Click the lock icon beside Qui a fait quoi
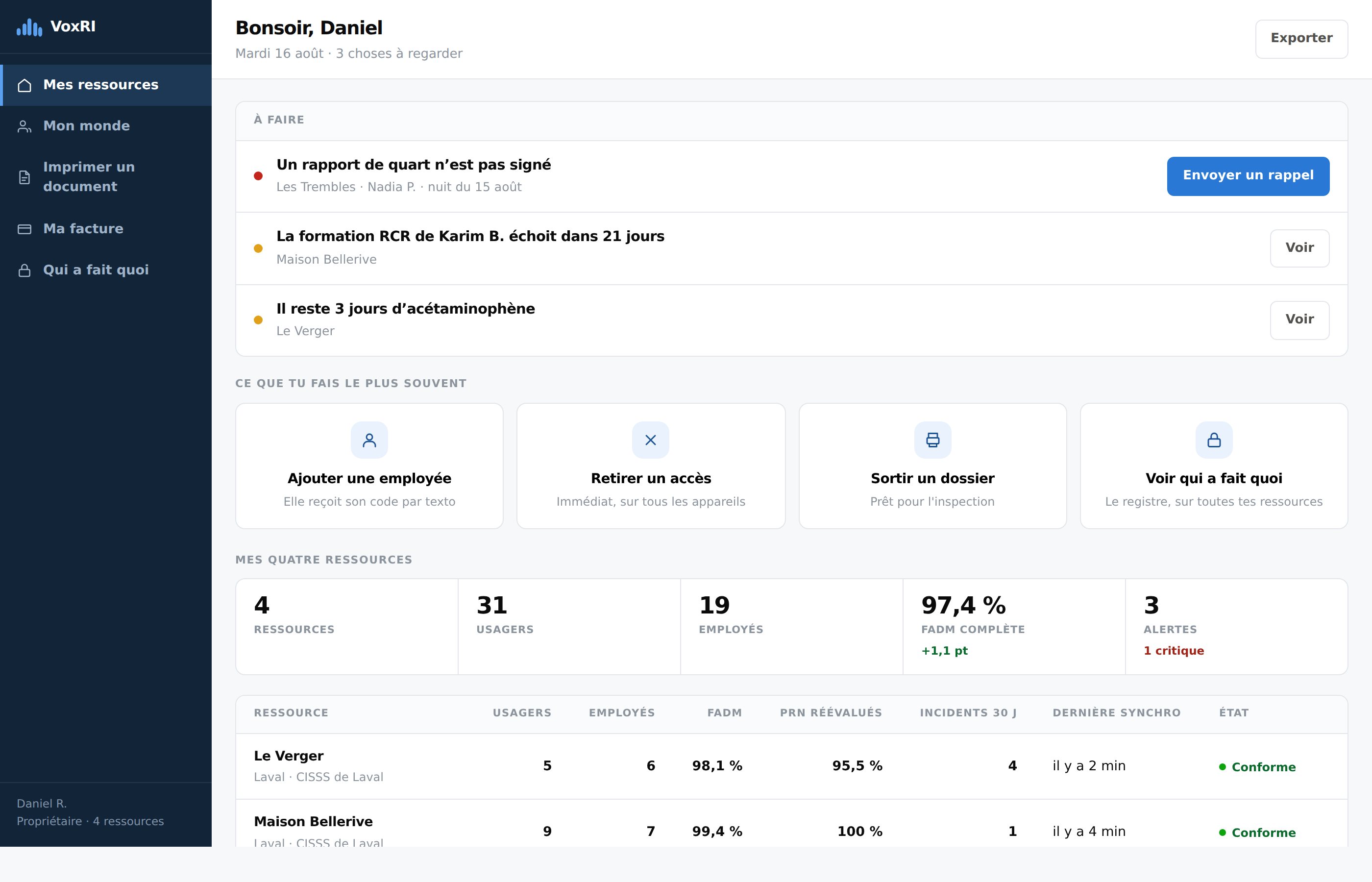 coord(24,270)
